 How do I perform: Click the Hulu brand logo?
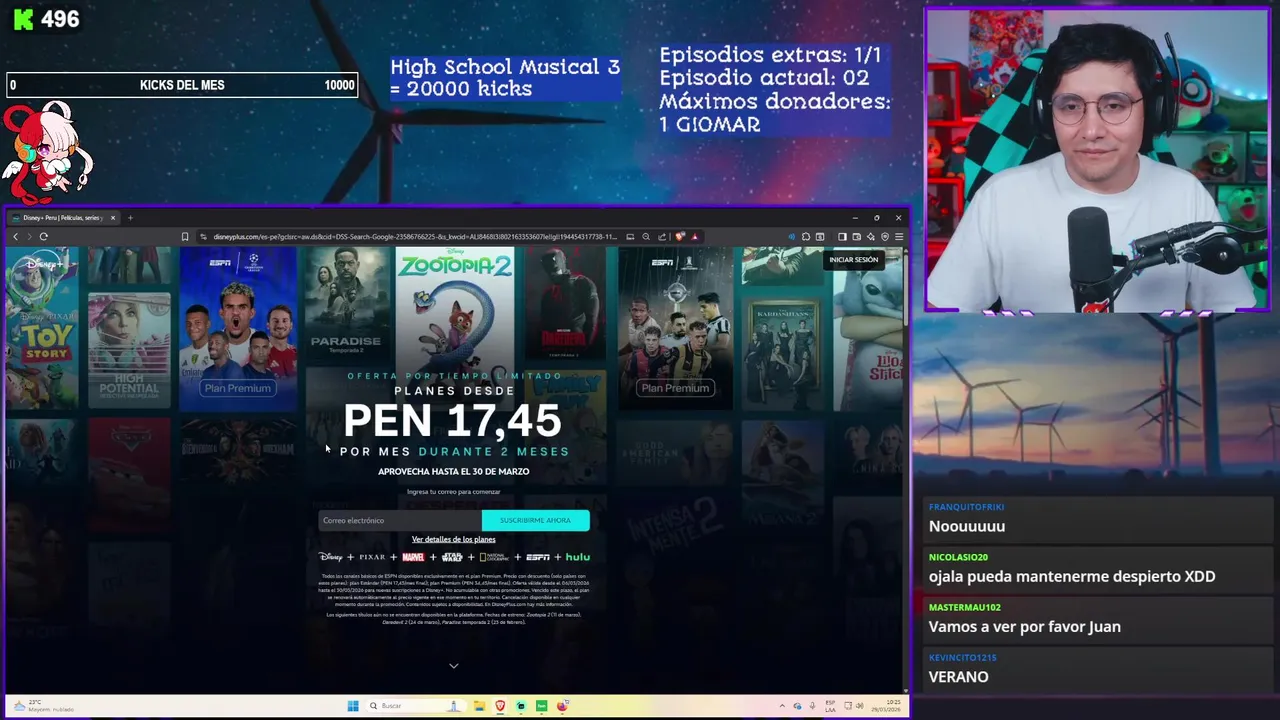pyautogui.click(x=578, y=557)
